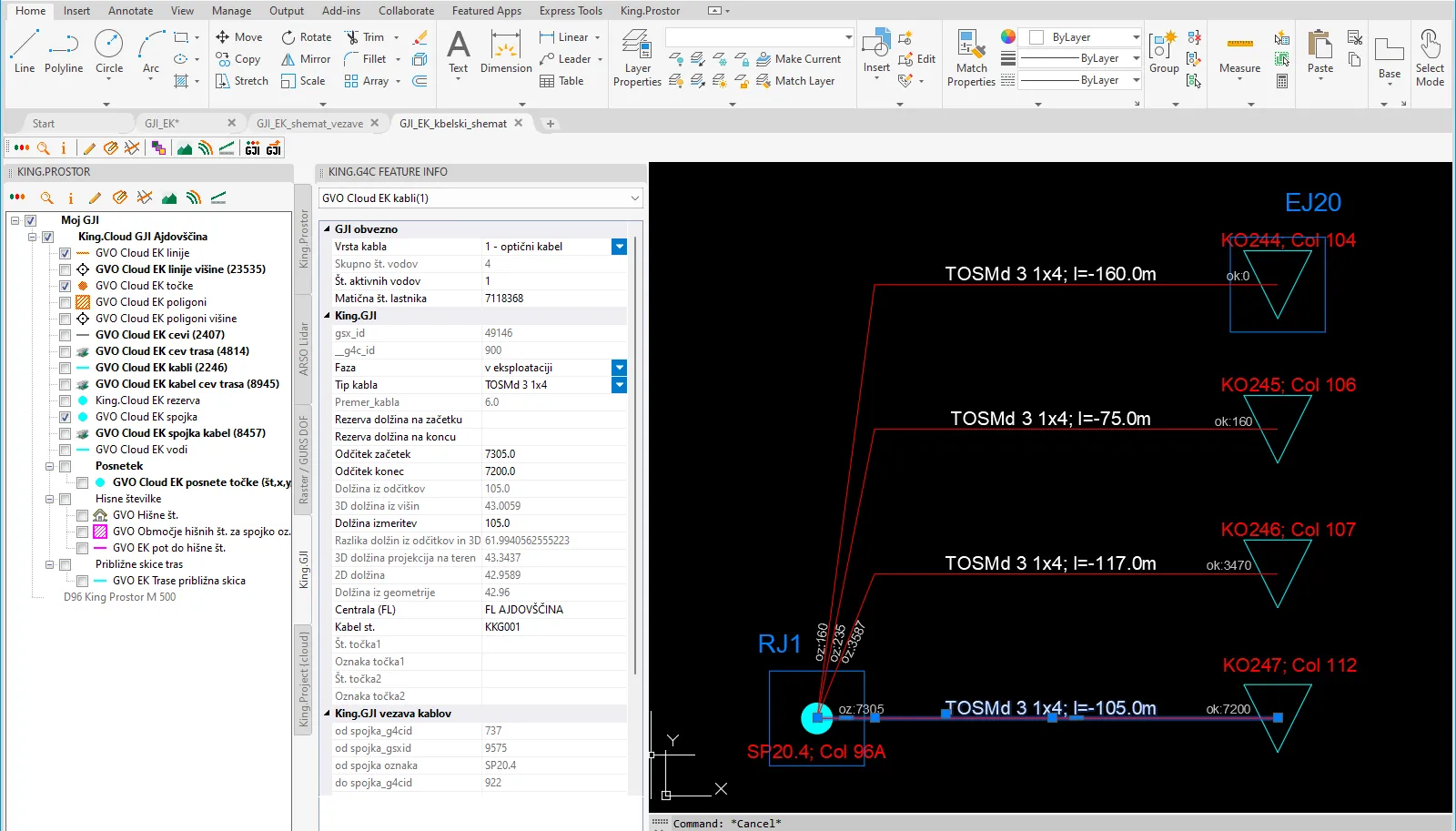Enable GVO Cloud EK kabli layer checkbox
1456x831 pixels.
point(66,368)
